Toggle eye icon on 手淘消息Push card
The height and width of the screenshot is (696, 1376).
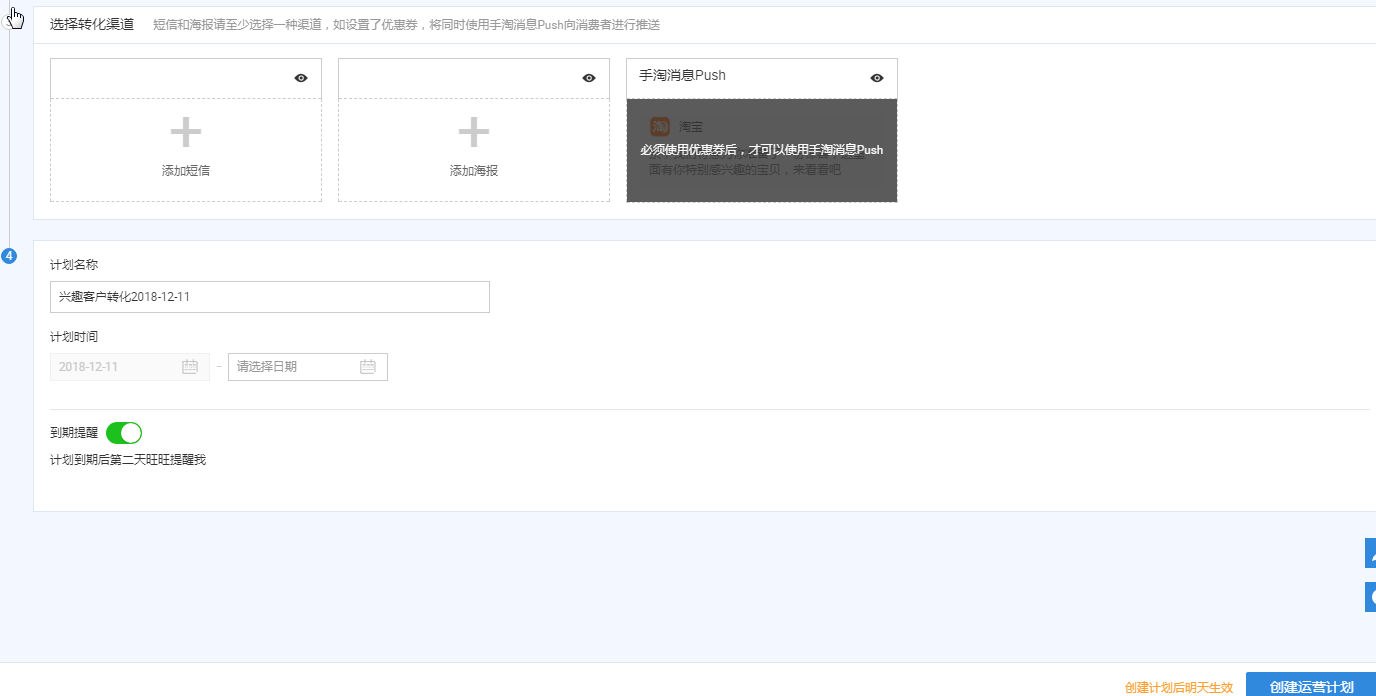click(877, 78)
